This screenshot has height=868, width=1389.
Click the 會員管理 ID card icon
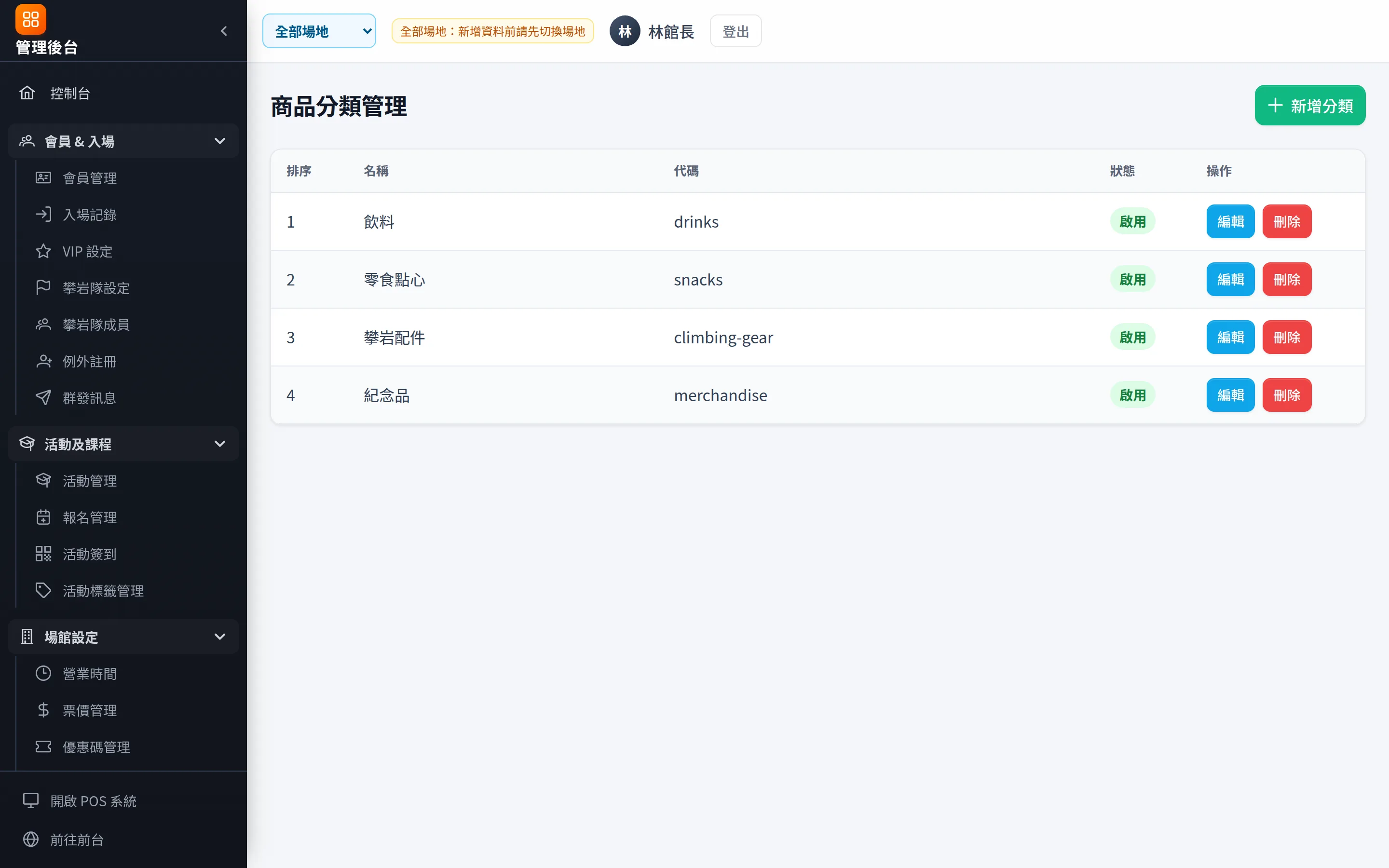click(43, 178)
